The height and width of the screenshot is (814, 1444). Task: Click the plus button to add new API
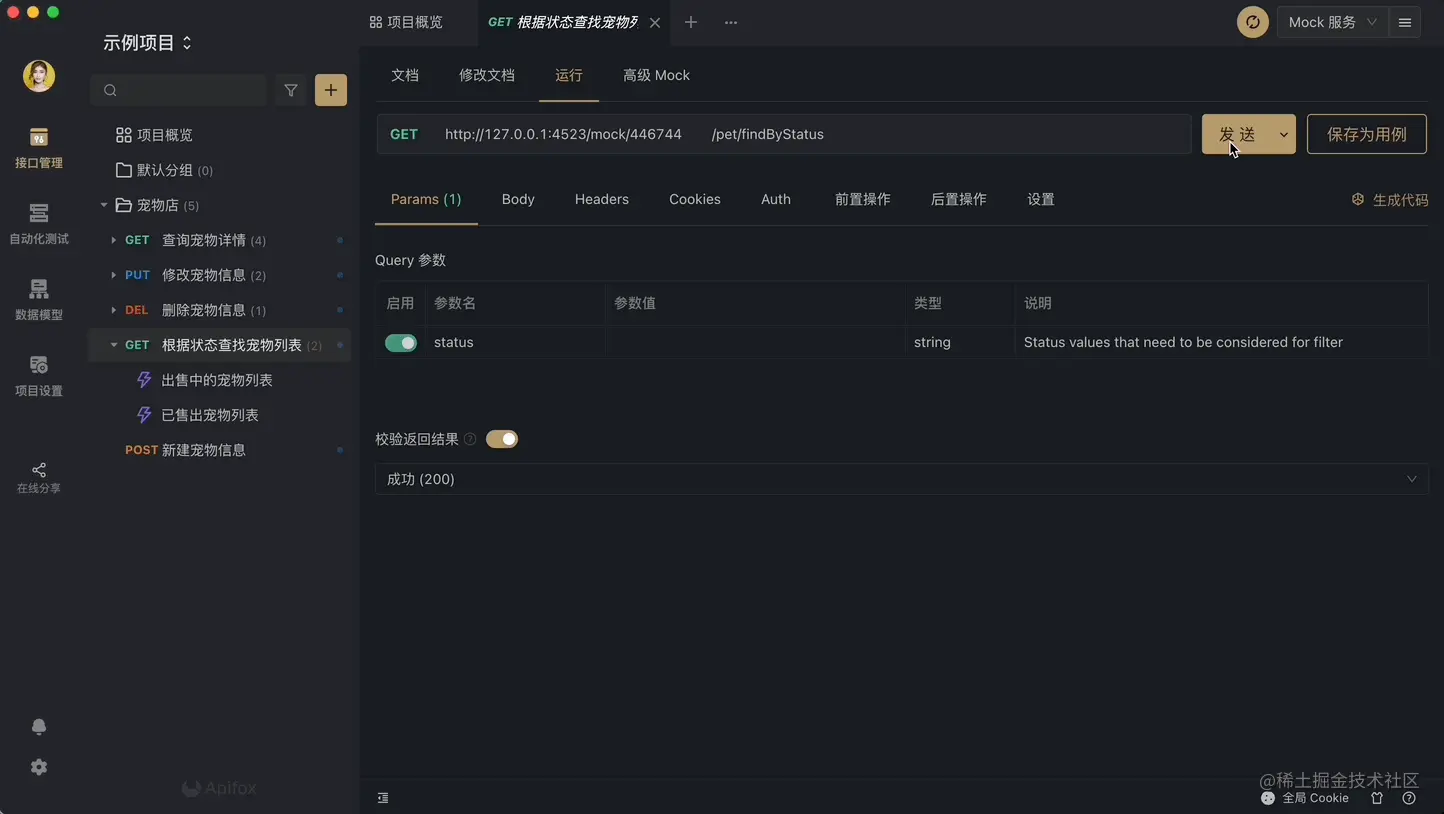[x=330, y=90]
